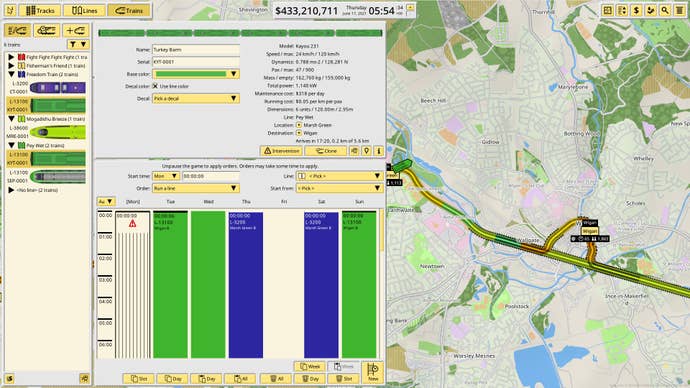Click the bottom-right corner icon of train list
The image size is (690, 388).
pyautogui.click(x=84, y=378)
